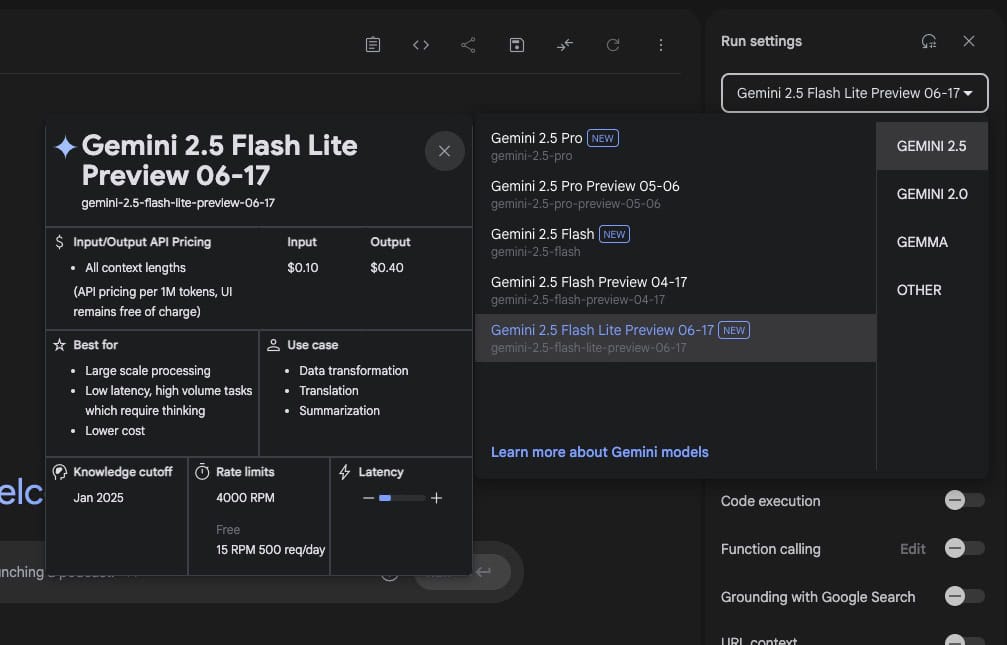Select Gemini 2.5 Pro Preview 05-06
Image resolution: width=1007 pixels, height=645 pixels.
[675, 194]
